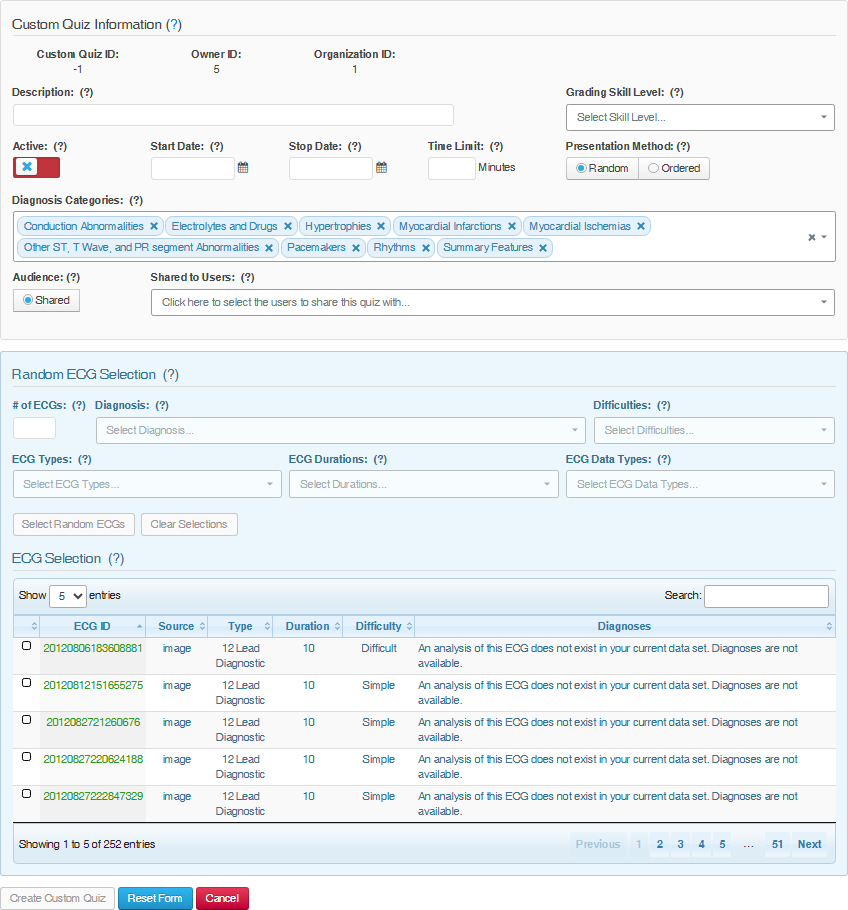Clear all diagnosis categories
This screenshot has width=848, height=910.
812,237
